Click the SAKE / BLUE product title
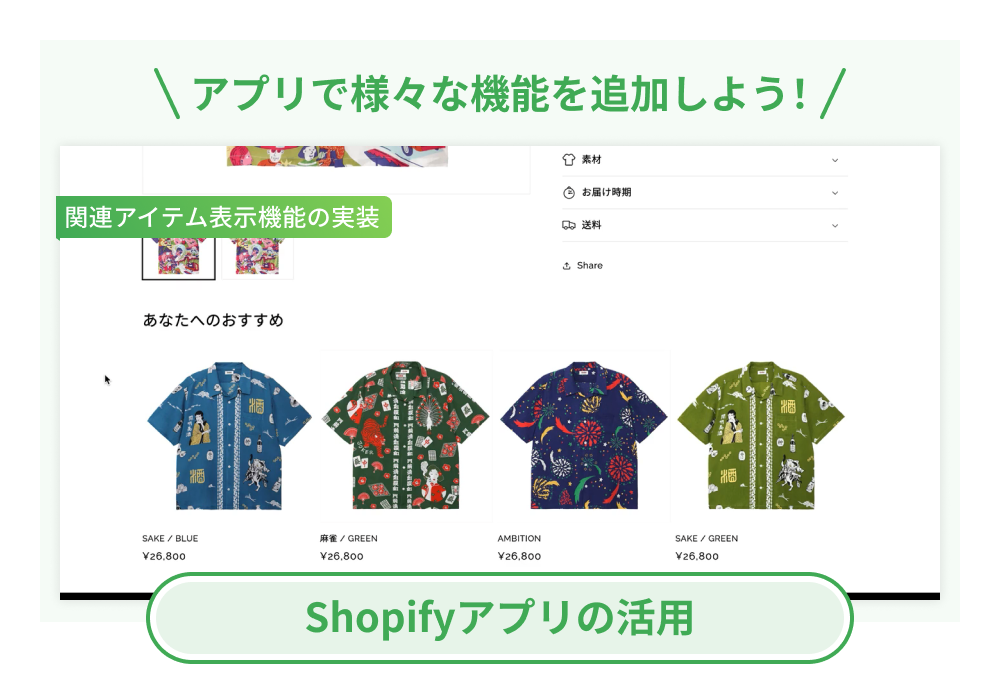 170,538
